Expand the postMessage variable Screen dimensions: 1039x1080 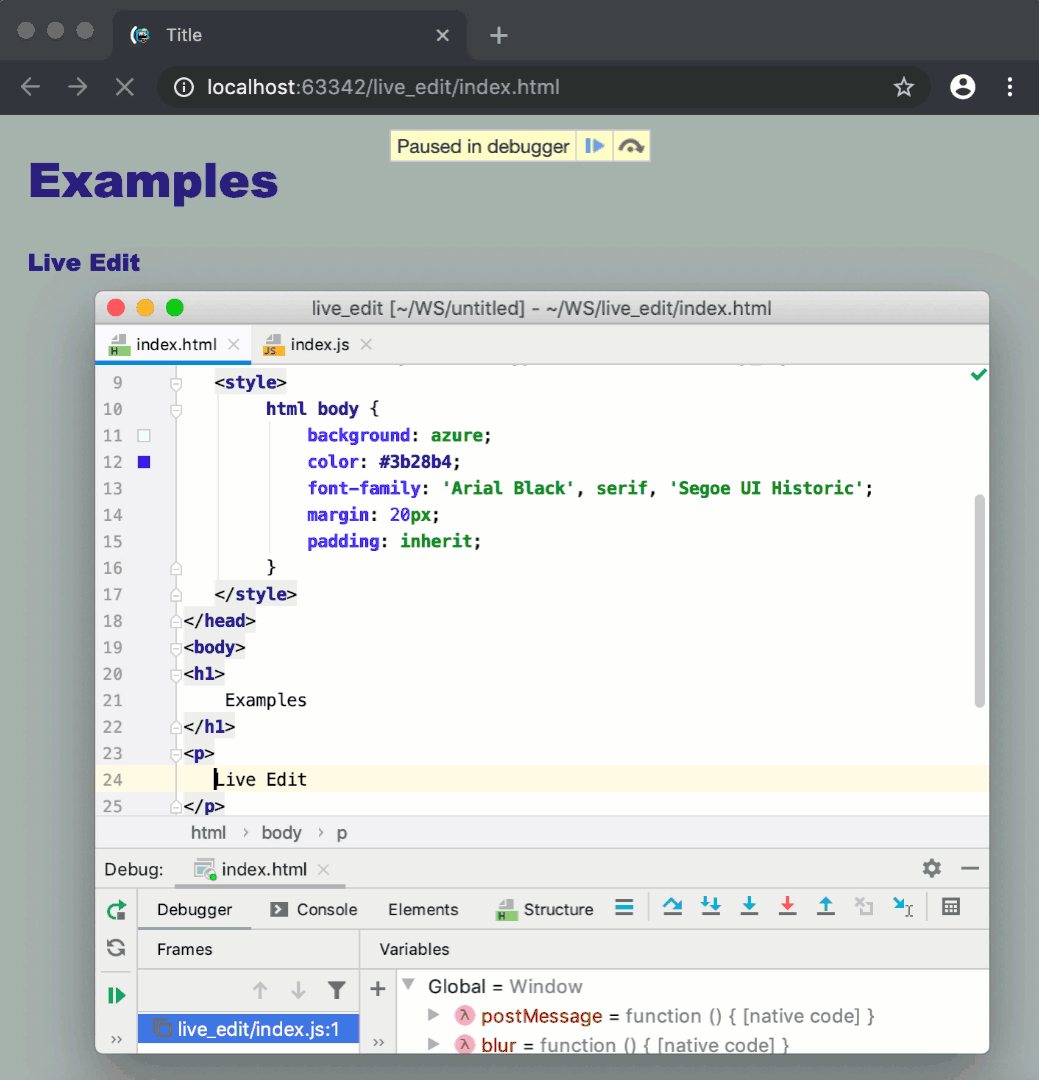(x=433, y=1016)
